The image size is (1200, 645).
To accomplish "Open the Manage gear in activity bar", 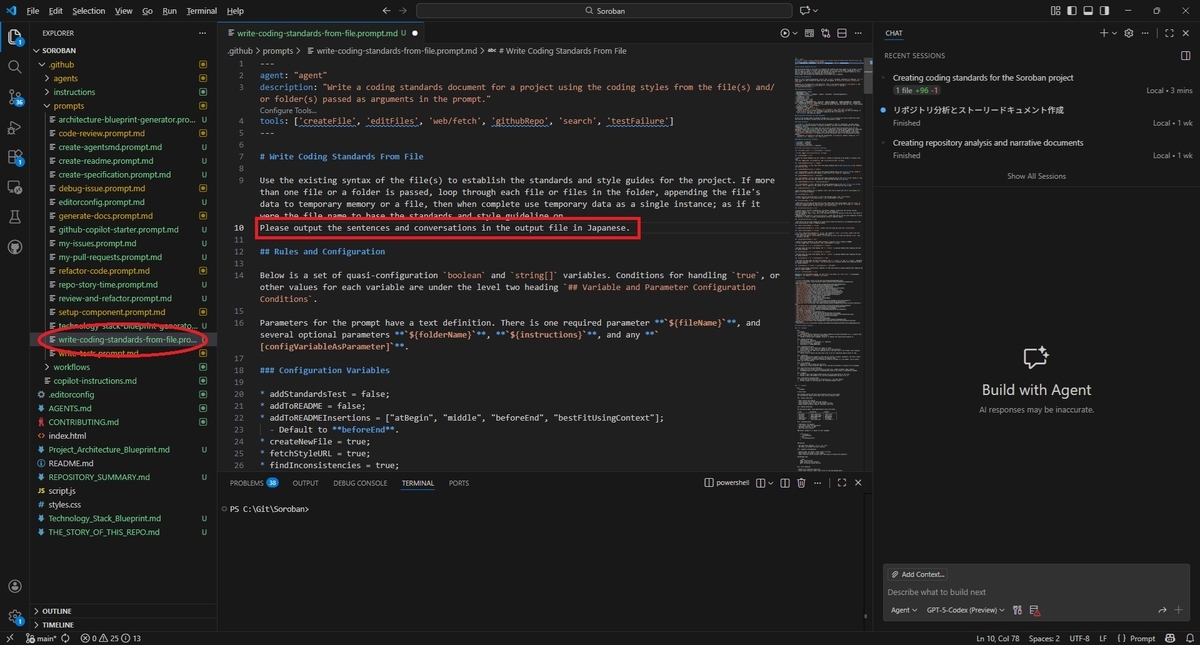I will (15, 617).
